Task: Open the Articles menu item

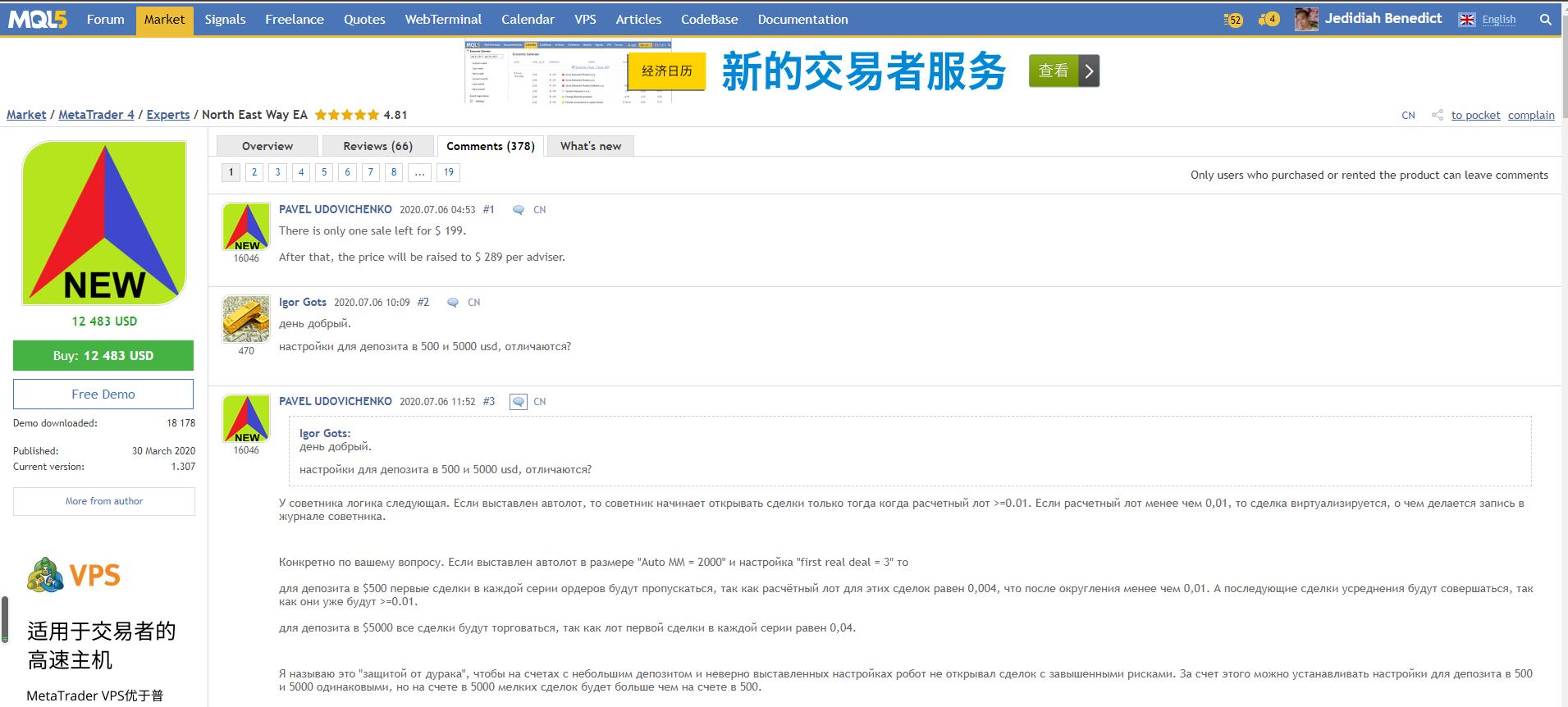Action: coord(638,20)
